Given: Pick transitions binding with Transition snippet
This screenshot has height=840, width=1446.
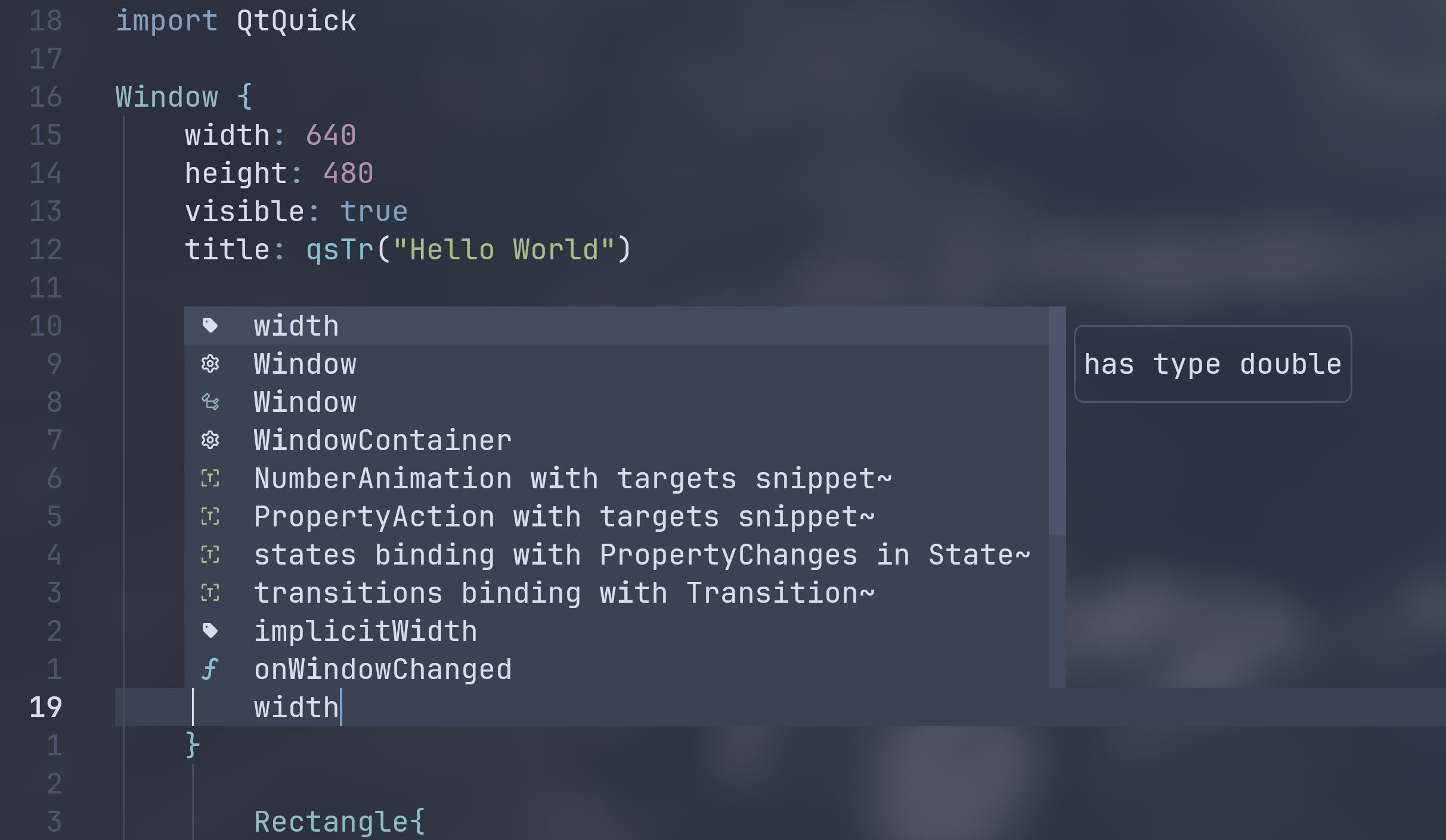Looking at the screenshot, I should coord(617,593).
